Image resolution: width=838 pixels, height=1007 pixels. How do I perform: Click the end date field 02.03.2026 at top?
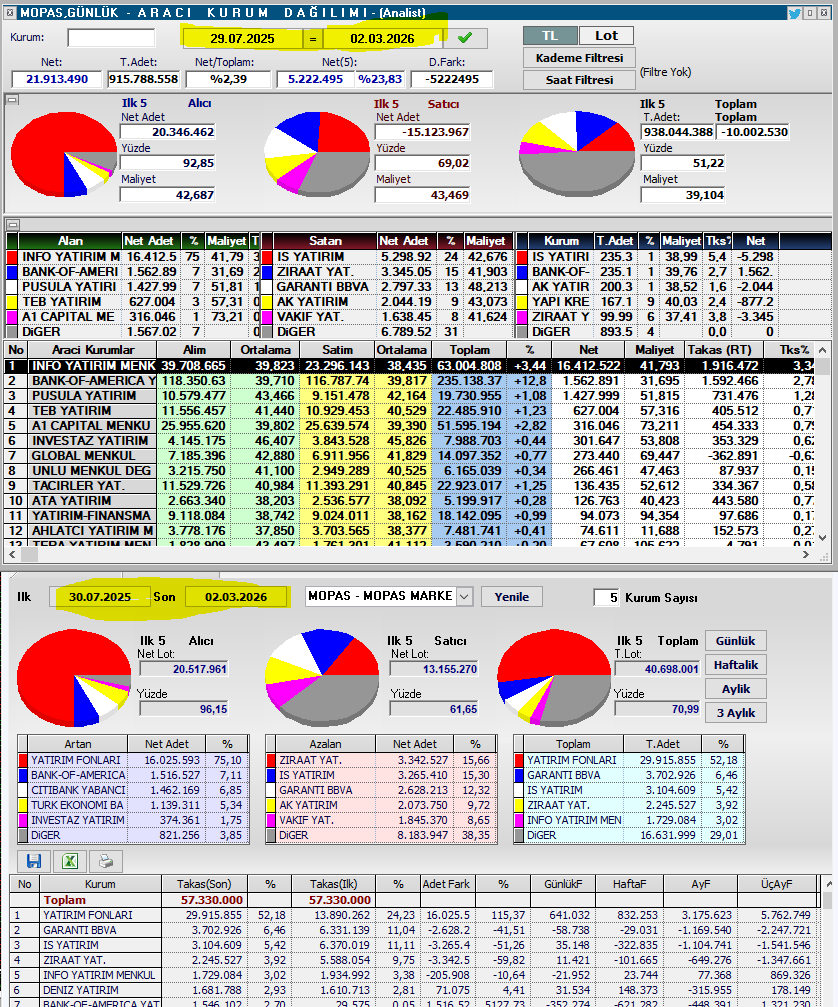click(x=382, y=39)
